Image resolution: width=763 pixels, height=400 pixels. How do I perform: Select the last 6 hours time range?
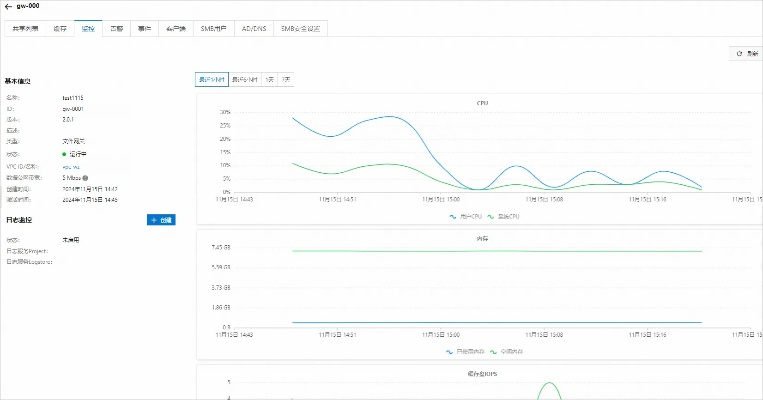245,78
